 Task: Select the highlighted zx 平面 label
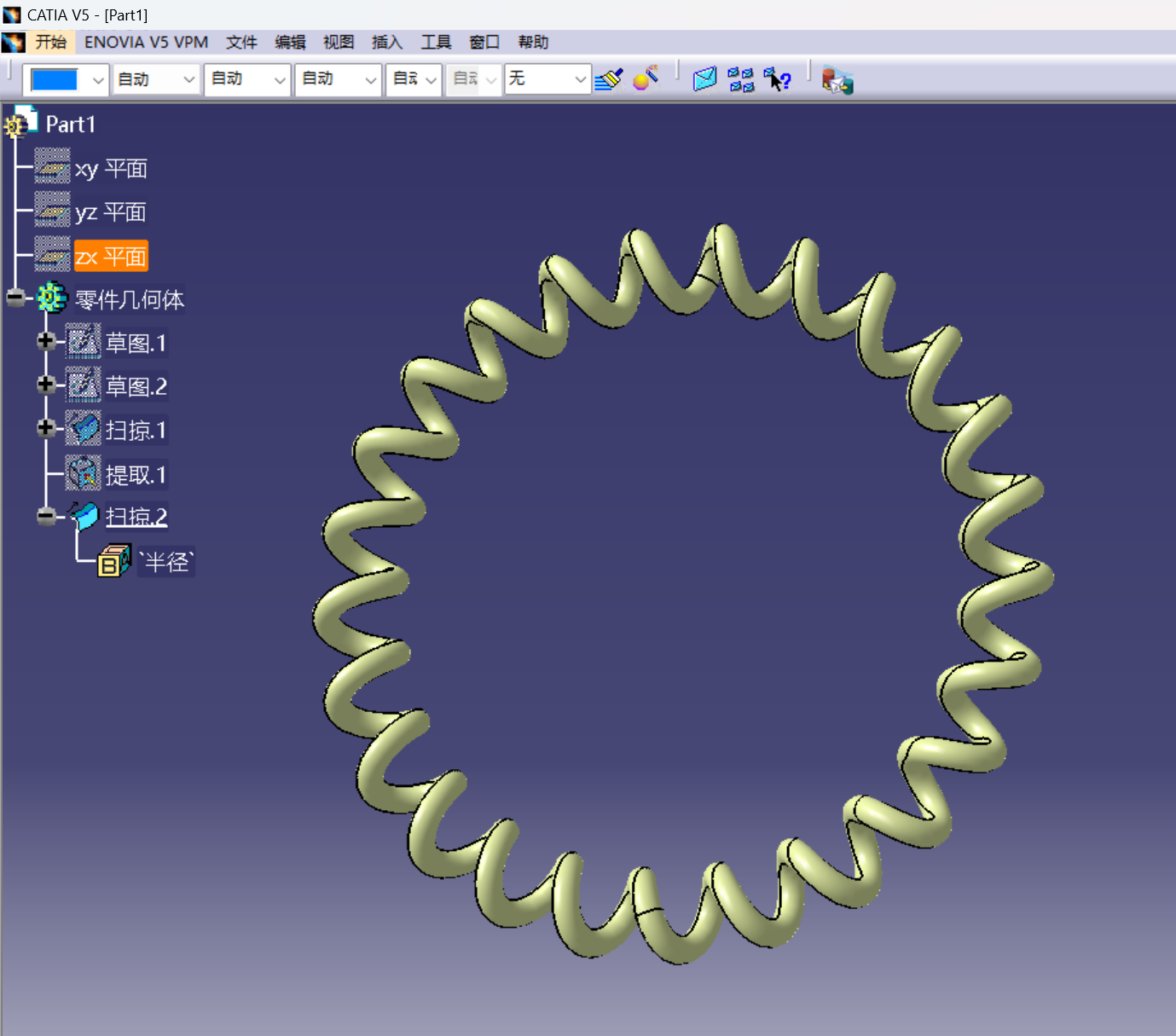click(111, 257)
